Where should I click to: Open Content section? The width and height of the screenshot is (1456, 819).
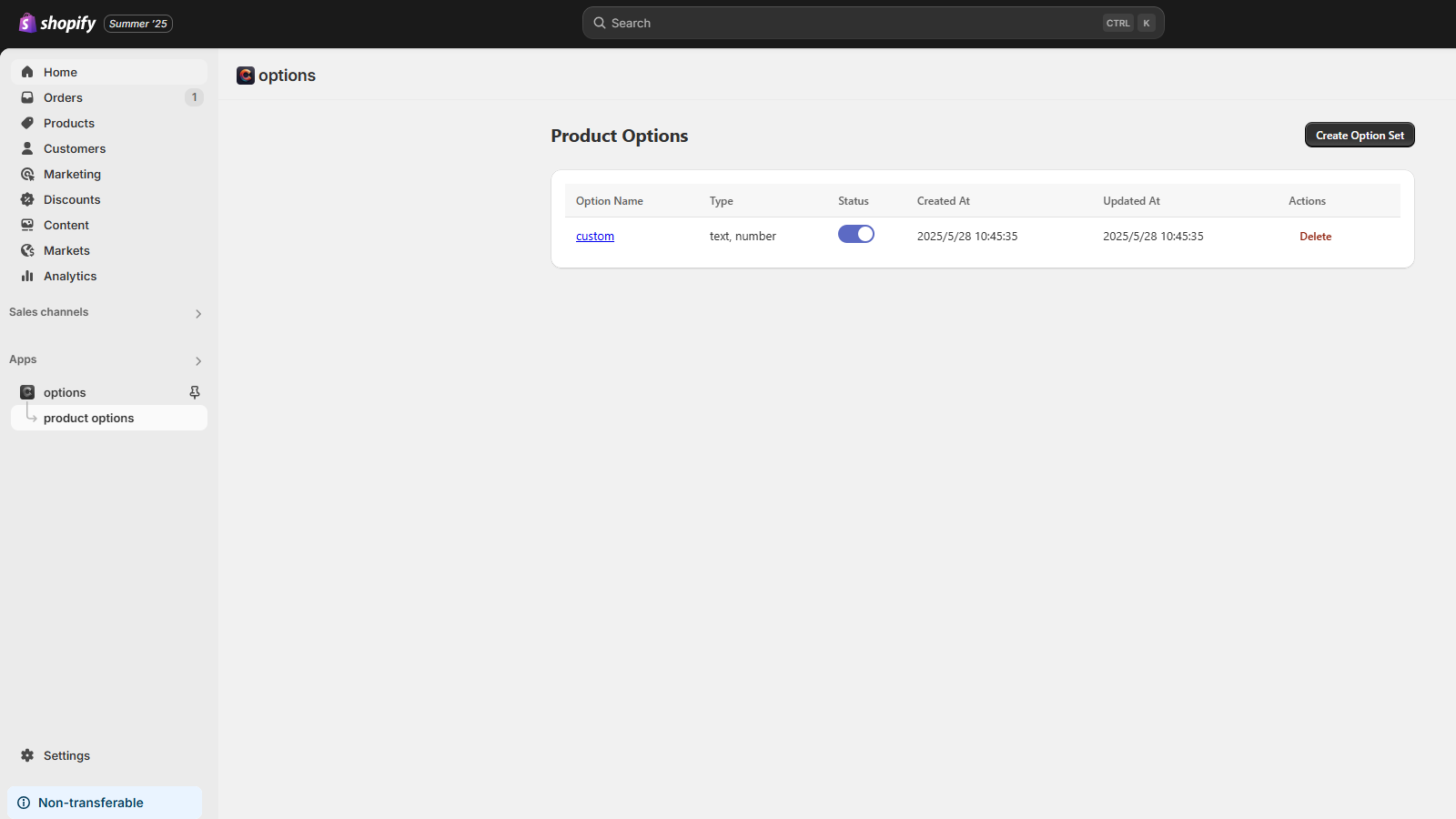tap(109, 225)
